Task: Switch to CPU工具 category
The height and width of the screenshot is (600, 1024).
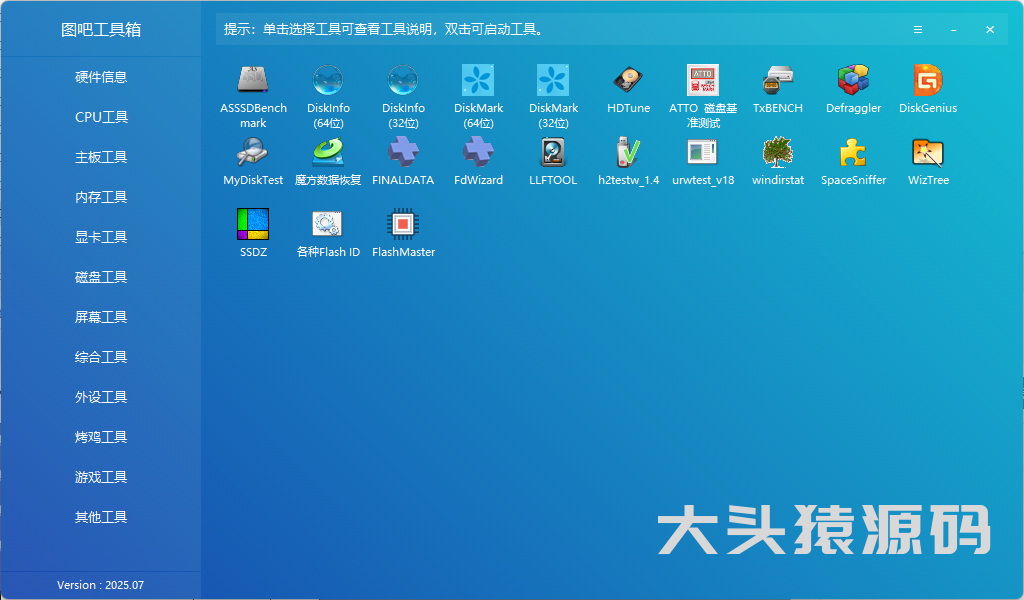Action: pos(101,117)
